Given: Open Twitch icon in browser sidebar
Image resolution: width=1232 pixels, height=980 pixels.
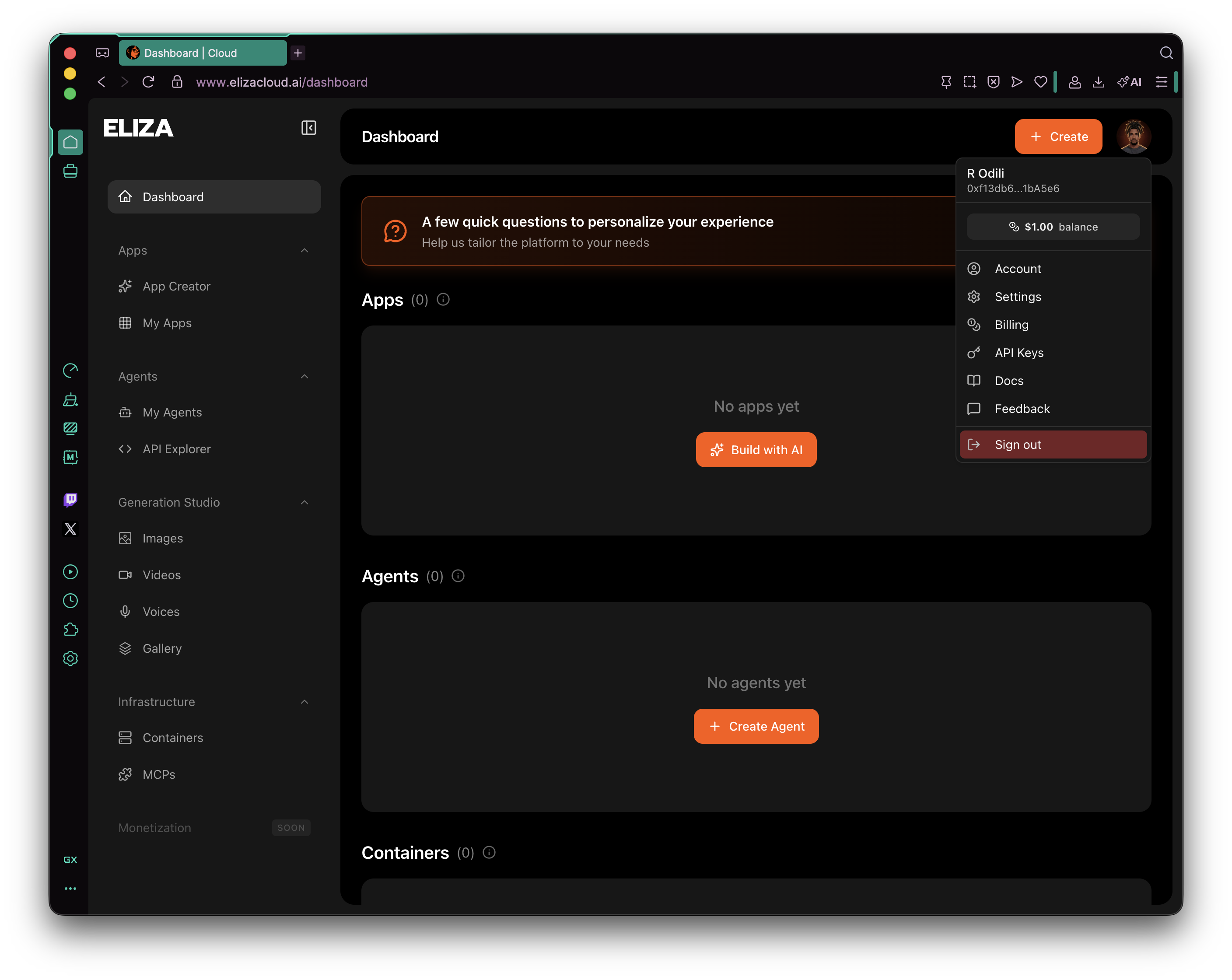Looking at the screenshot, I should [70, 500].
